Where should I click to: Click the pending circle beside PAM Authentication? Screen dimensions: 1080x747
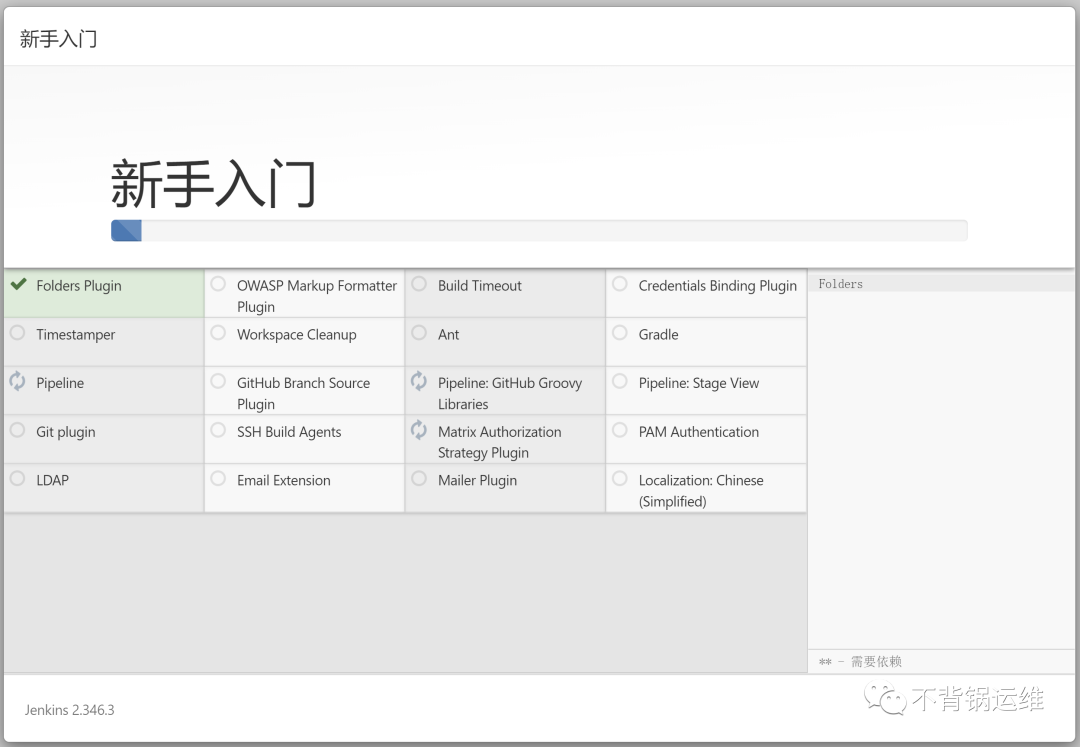[x=620, y=430]
